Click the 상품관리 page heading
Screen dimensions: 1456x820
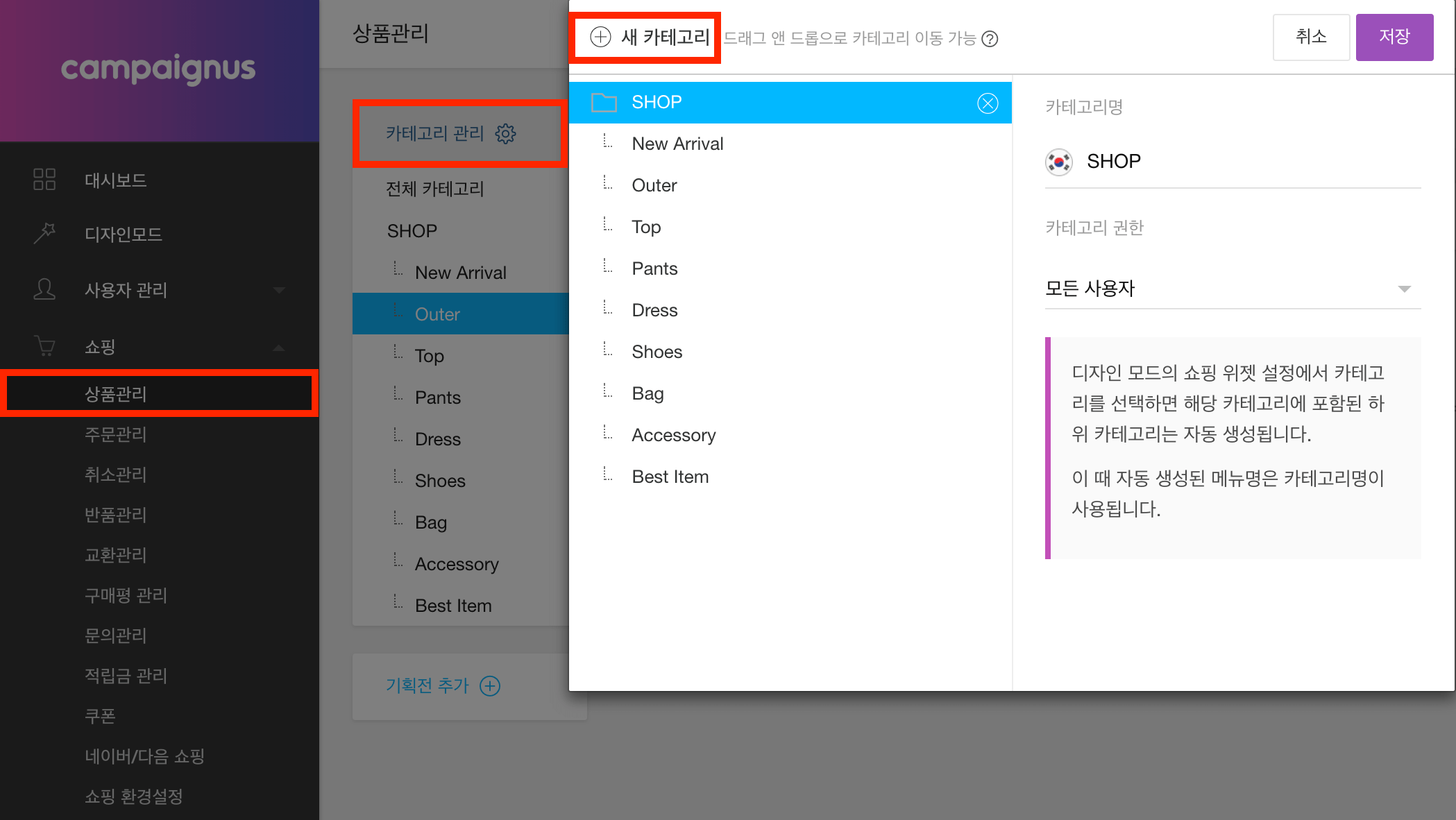pyautogui.click(x=391, y=33)
